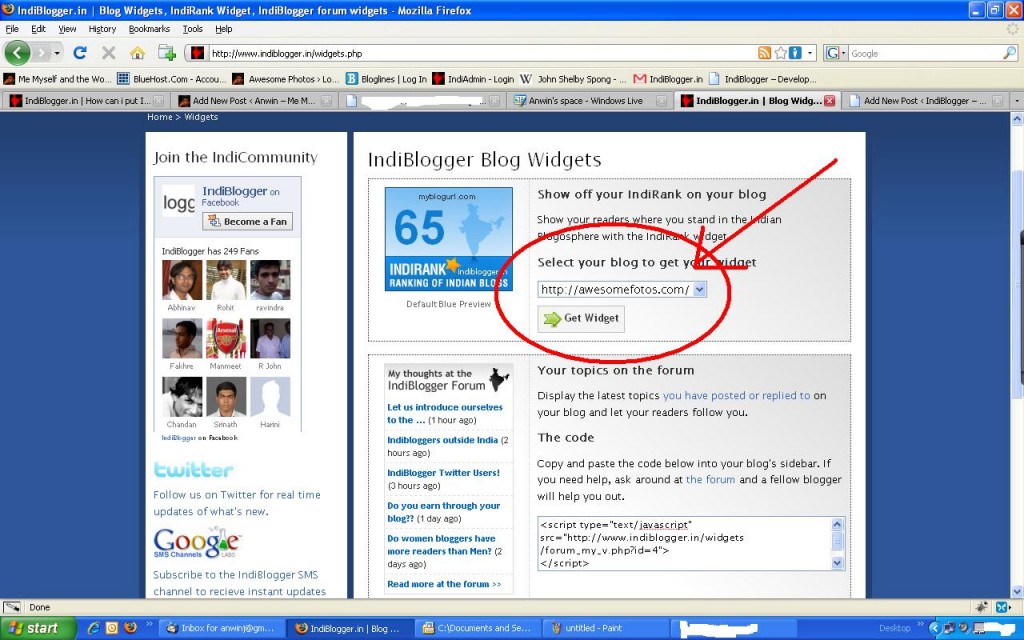The width and height of the screenshot is (1024, 640).
Task: Open John Shelby Spong bookmark
Action: 573,79
